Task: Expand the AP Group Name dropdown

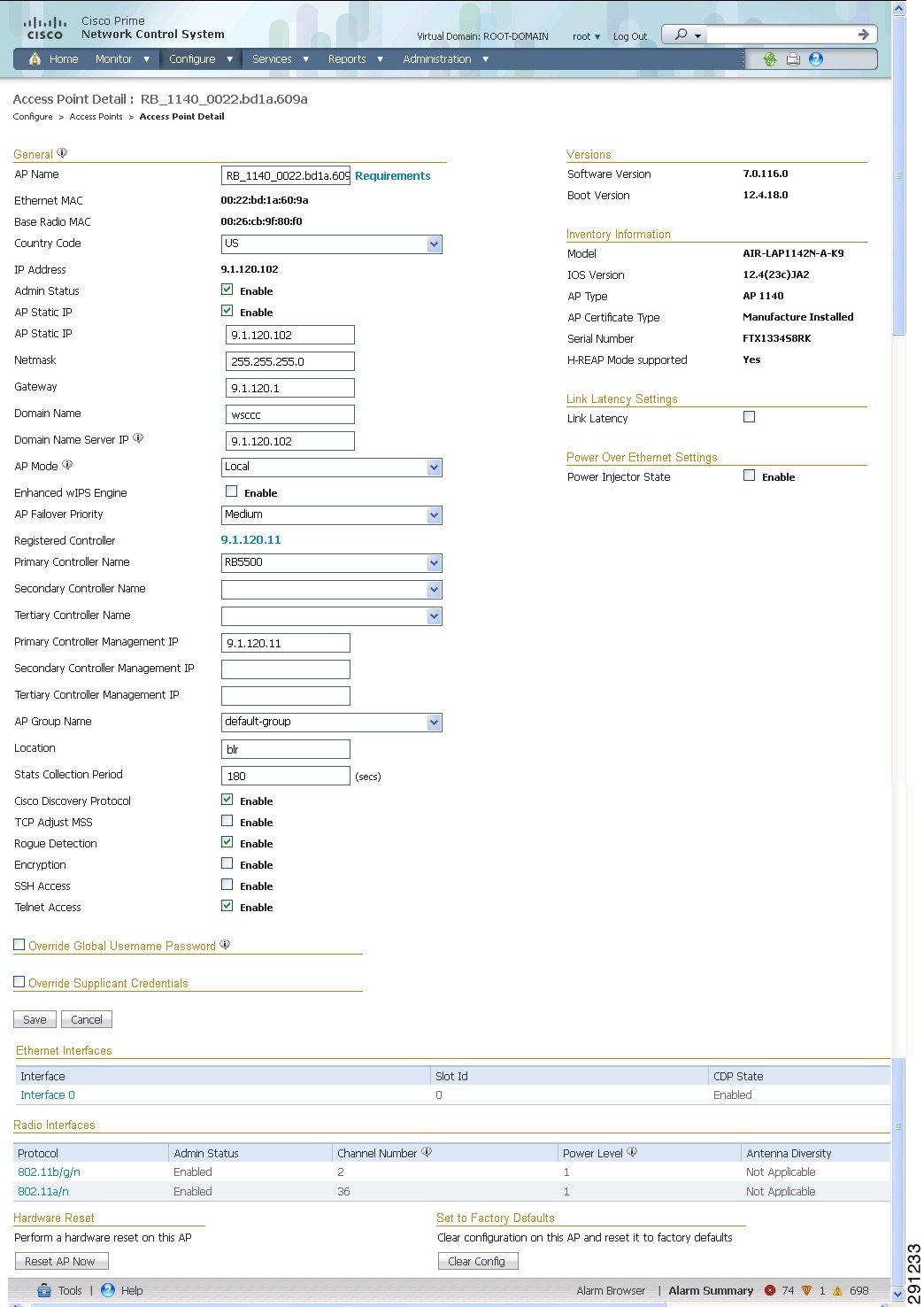Action: 434,722
